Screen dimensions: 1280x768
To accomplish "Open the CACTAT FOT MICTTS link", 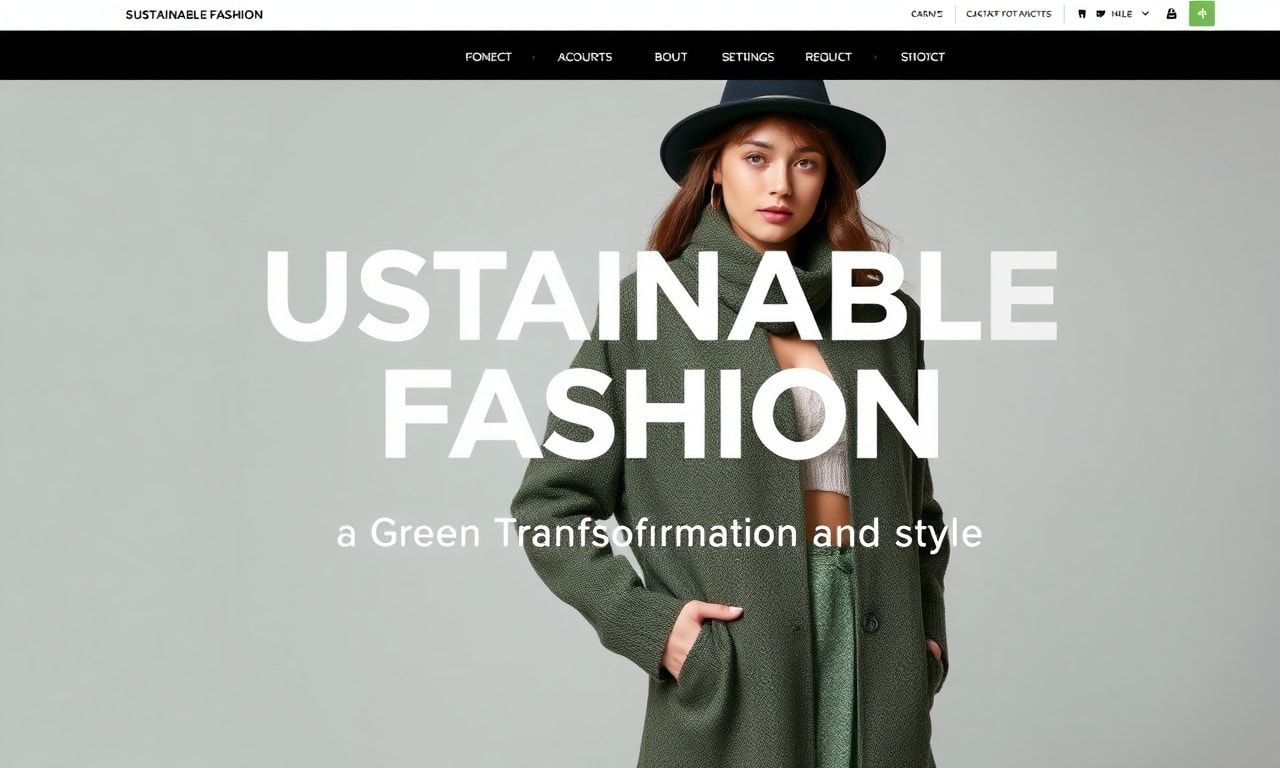I will click(x=1008, y=14).
